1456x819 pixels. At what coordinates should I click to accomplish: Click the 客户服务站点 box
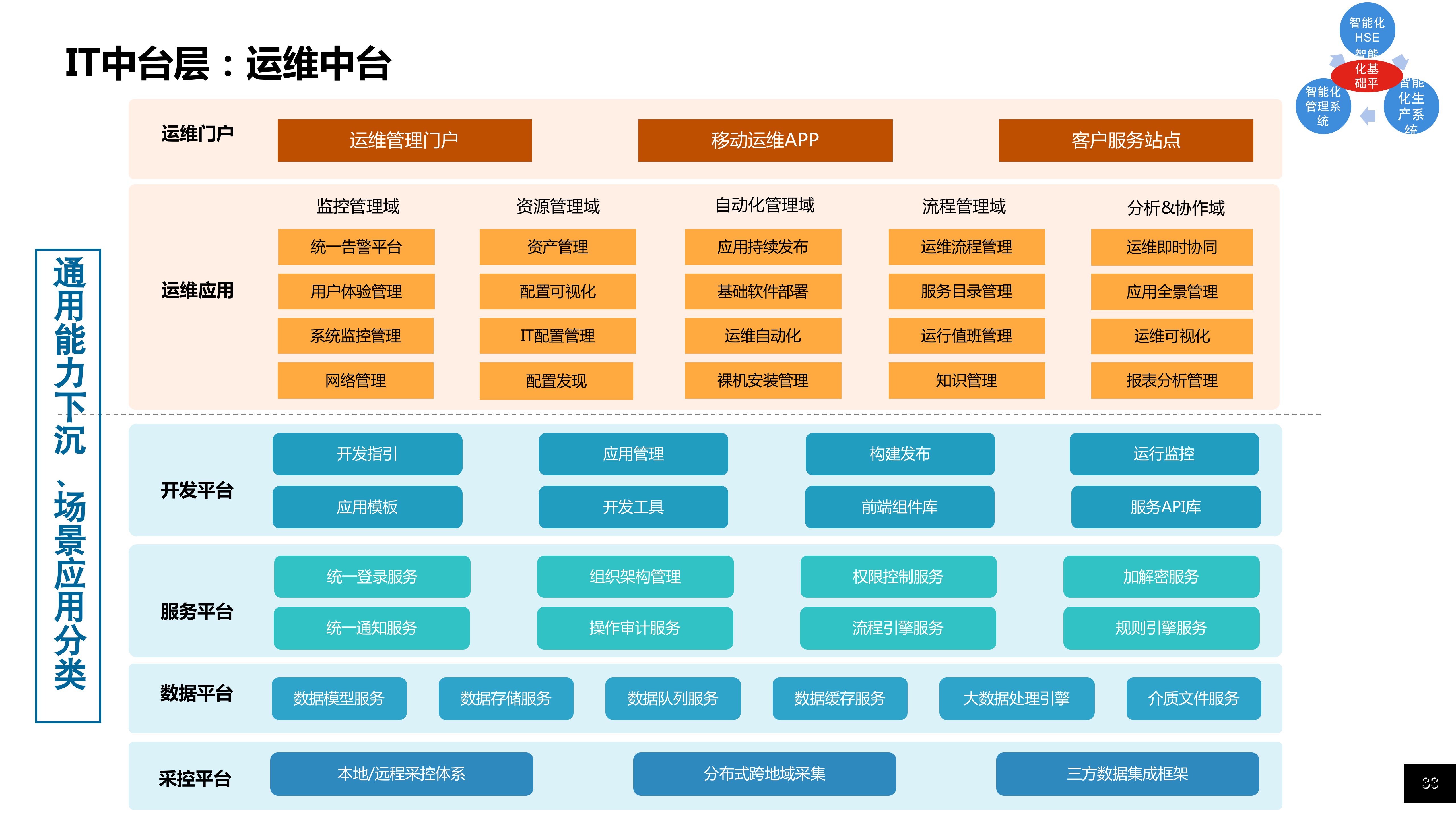1125,140
